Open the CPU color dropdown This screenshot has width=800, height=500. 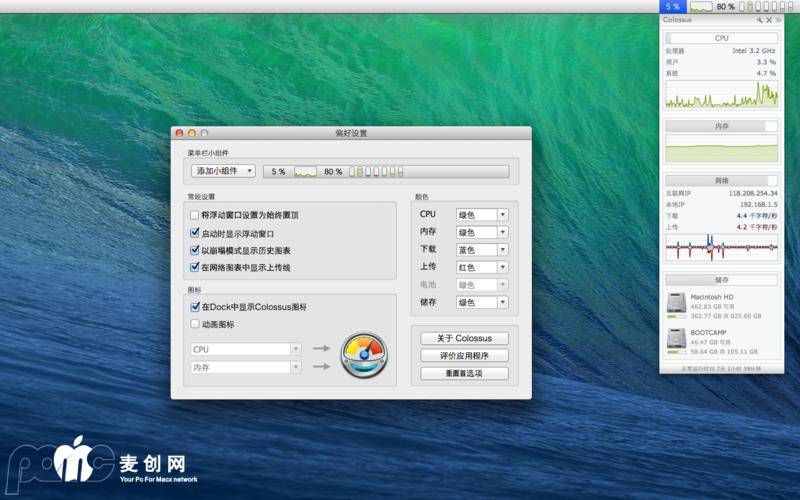point(482,214)
